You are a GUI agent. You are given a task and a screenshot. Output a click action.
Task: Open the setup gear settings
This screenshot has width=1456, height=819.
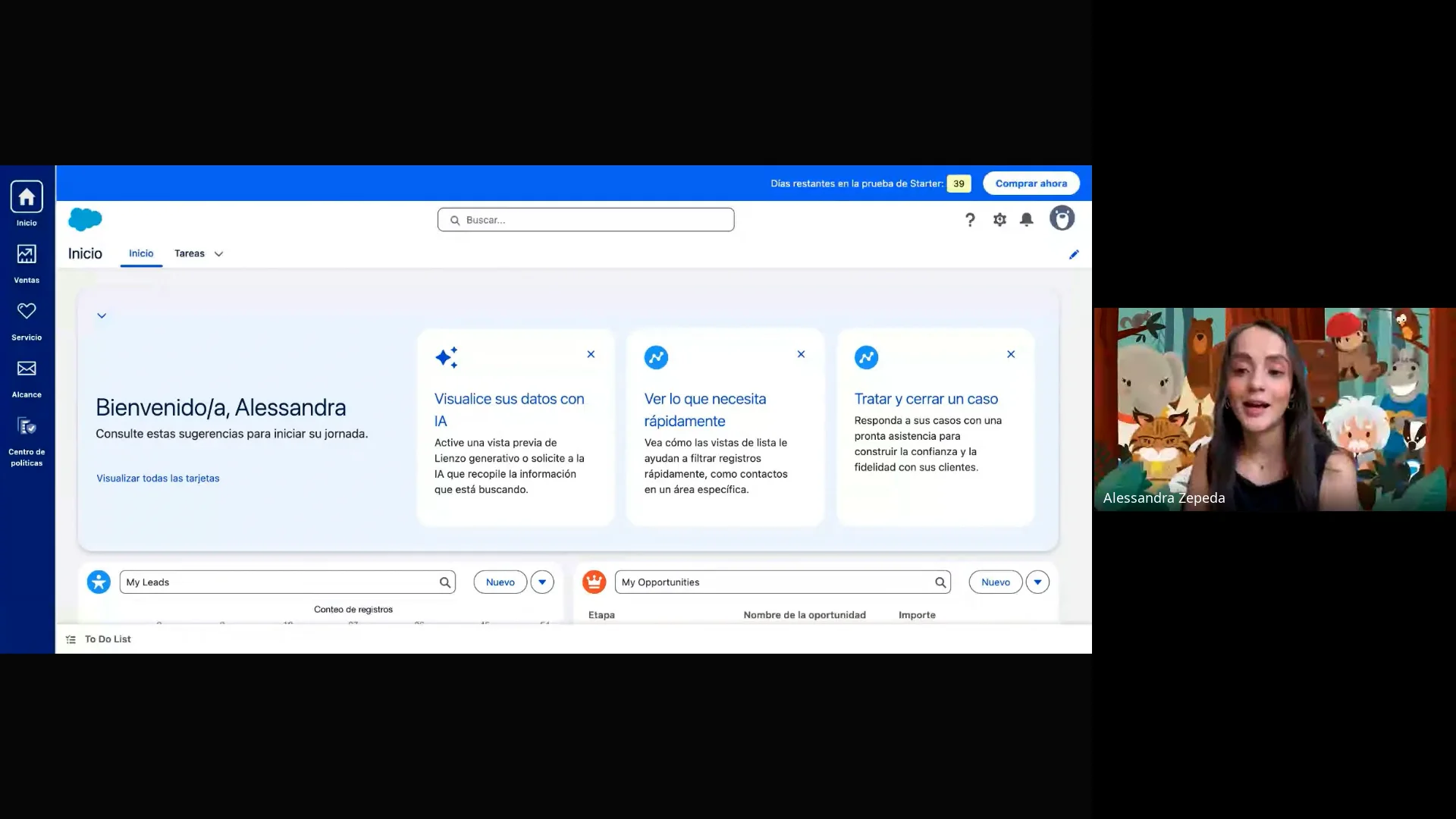pyautogui.click(x=999, y=219)
